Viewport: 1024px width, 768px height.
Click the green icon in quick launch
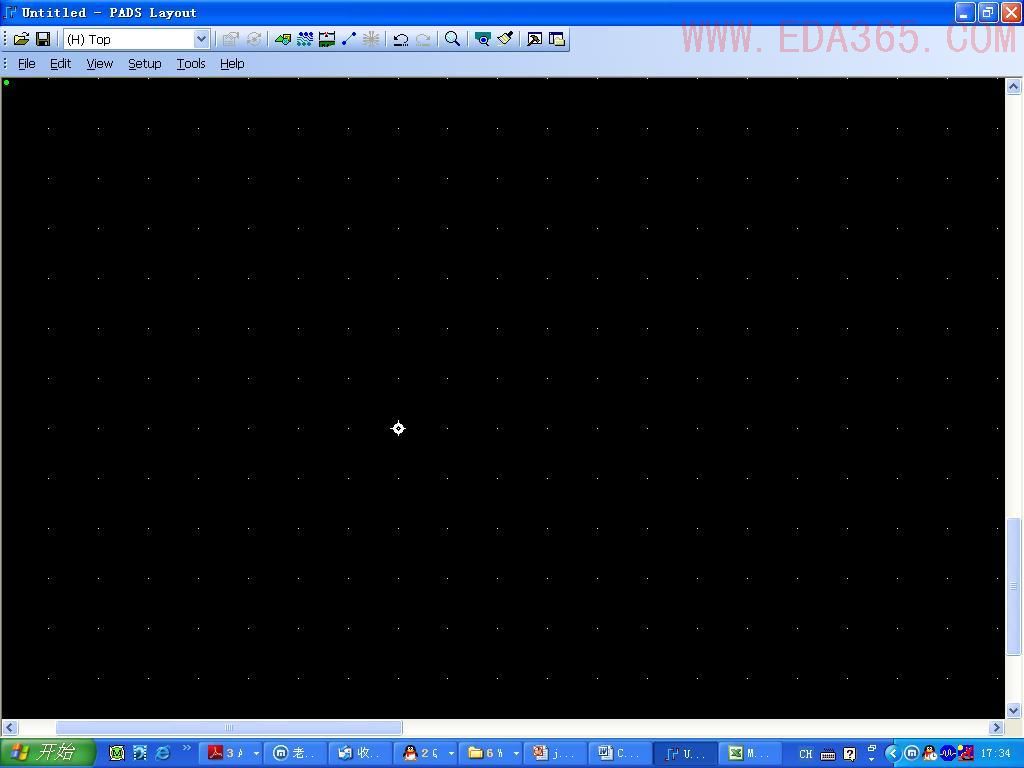point(117,753)
